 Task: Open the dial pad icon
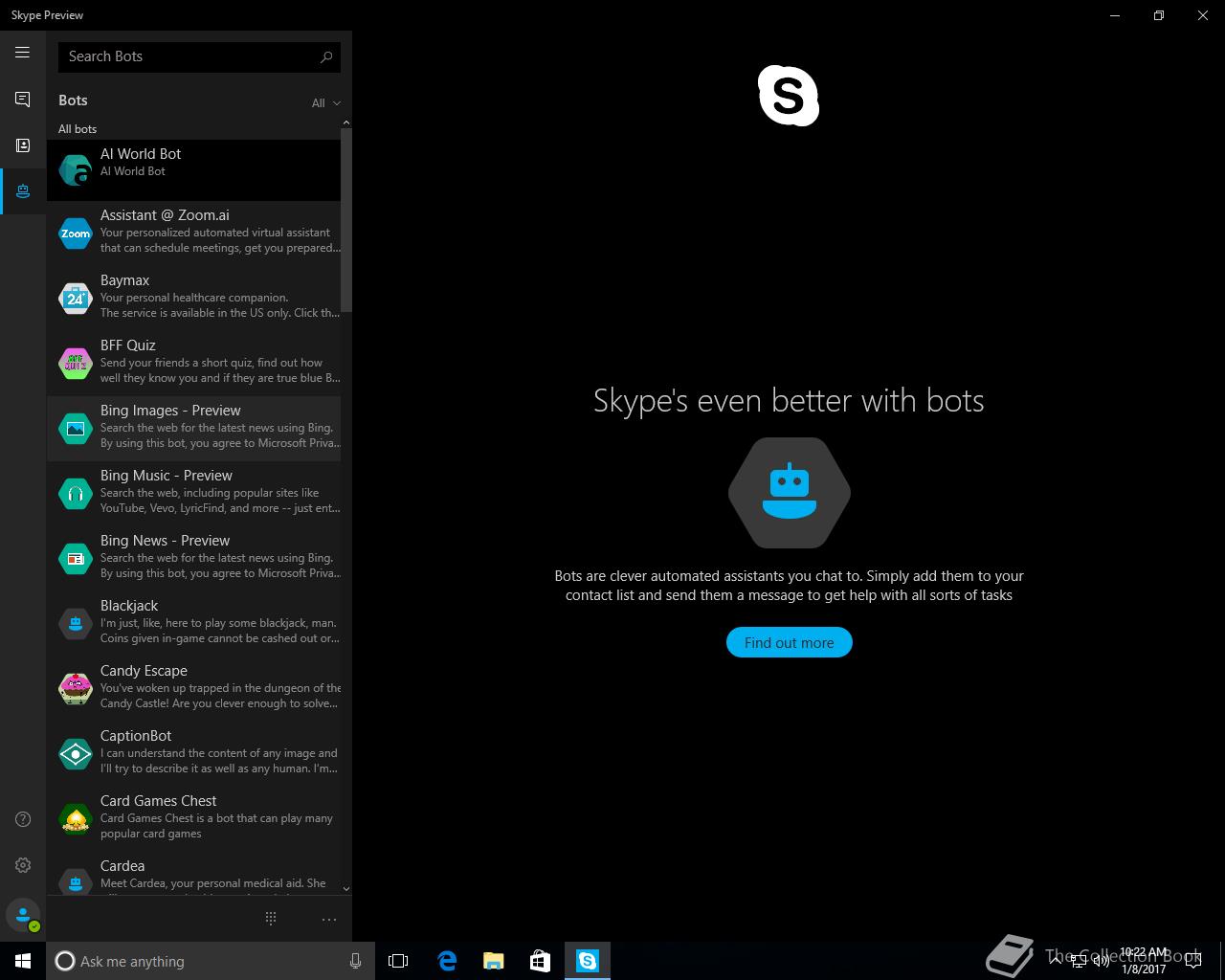[x=271, y=919]
